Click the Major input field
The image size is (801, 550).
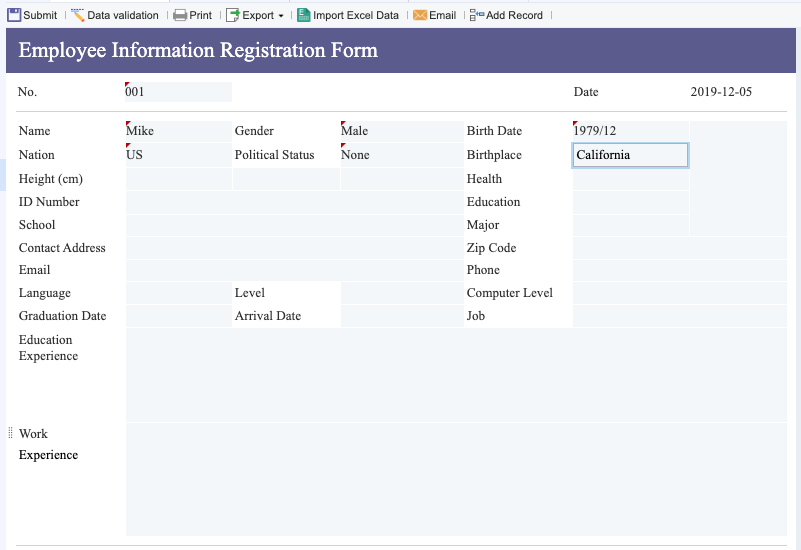pos(630,225)
